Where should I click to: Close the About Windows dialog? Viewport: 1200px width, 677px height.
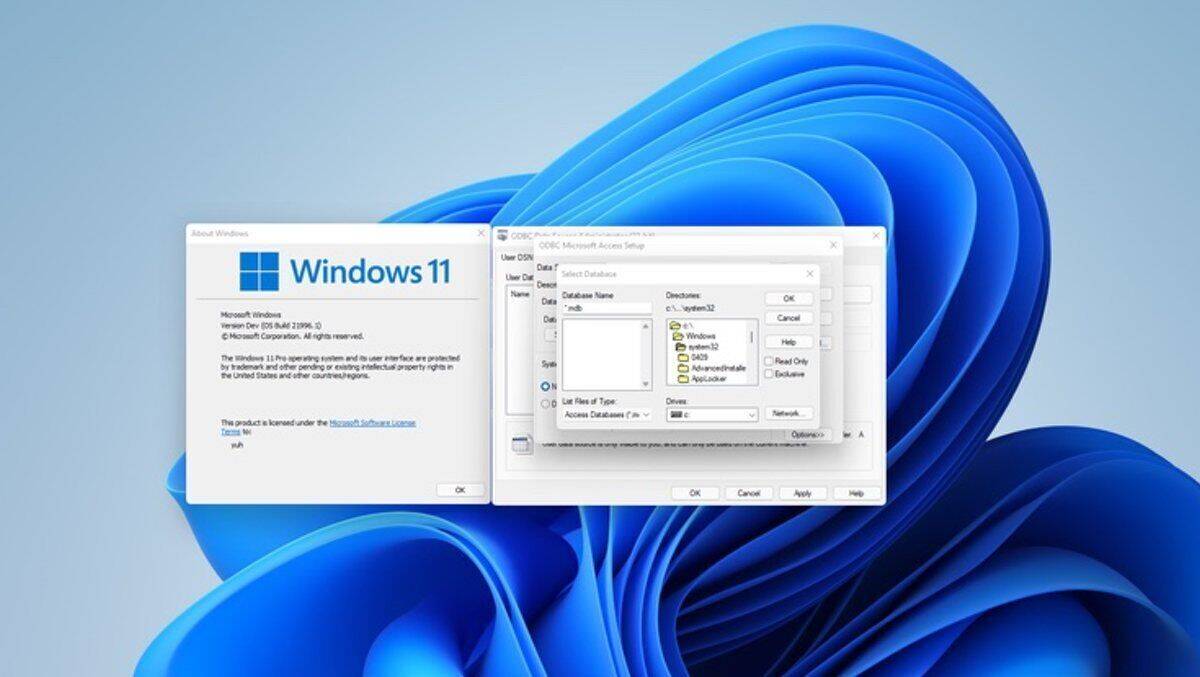click(x=481, y=233)
